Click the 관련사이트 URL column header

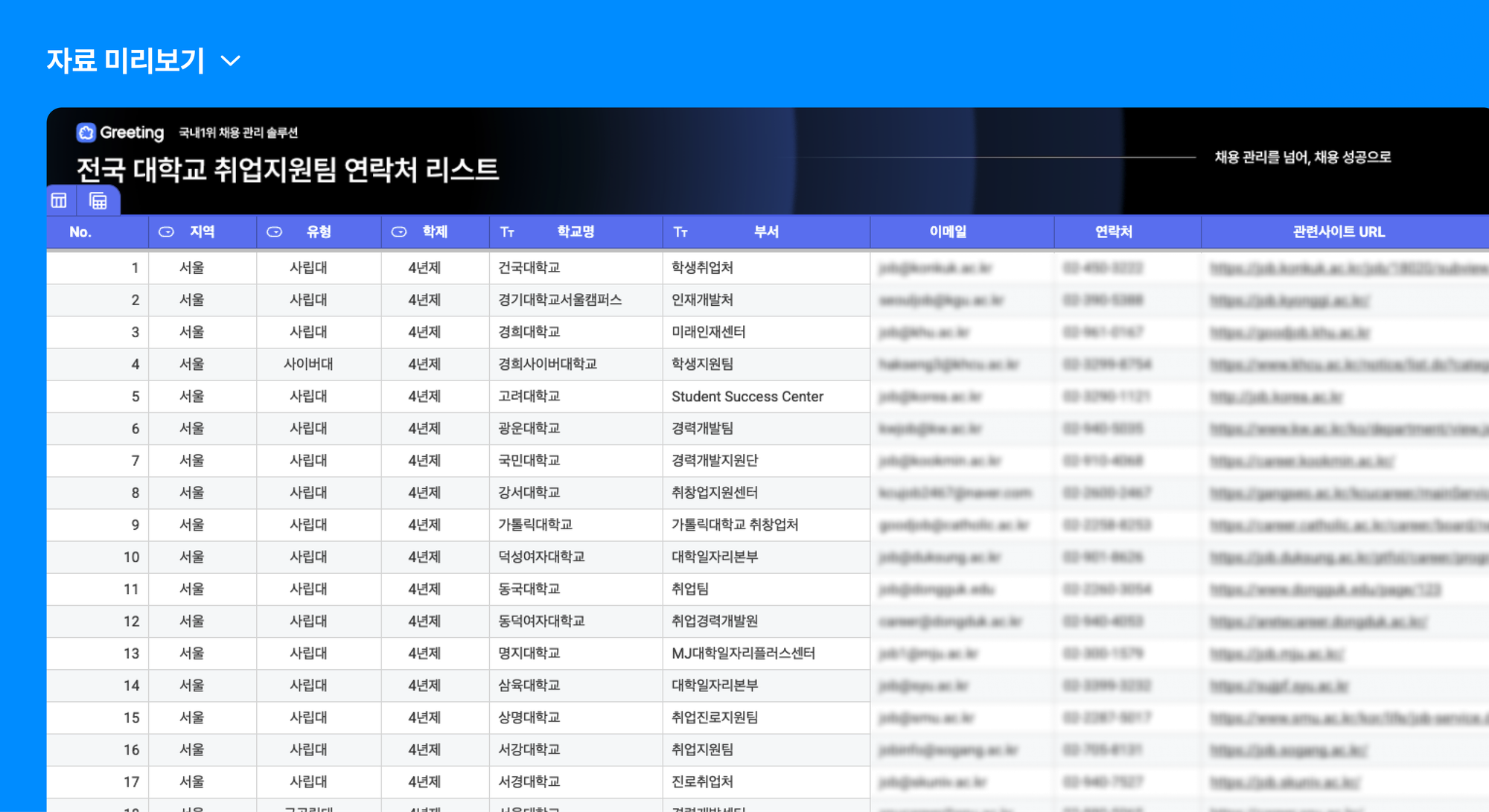(x=1339, y=232)
